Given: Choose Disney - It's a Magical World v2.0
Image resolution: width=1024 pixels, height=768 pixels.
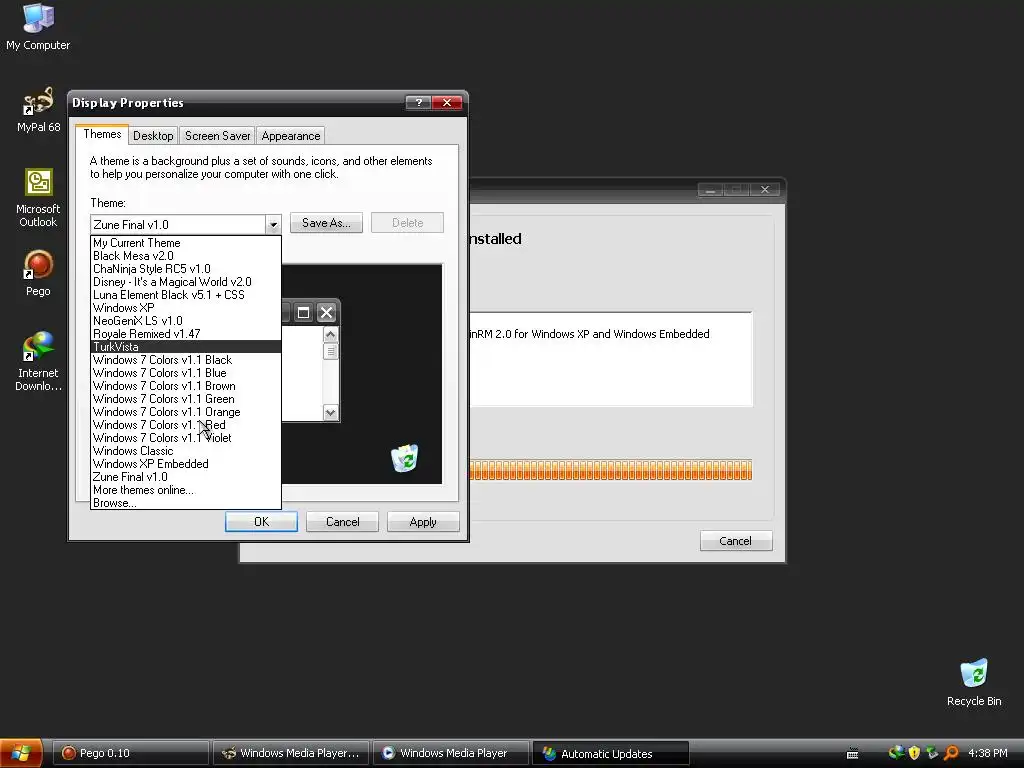Looking at the screenshot, I should tap(185, 282).
